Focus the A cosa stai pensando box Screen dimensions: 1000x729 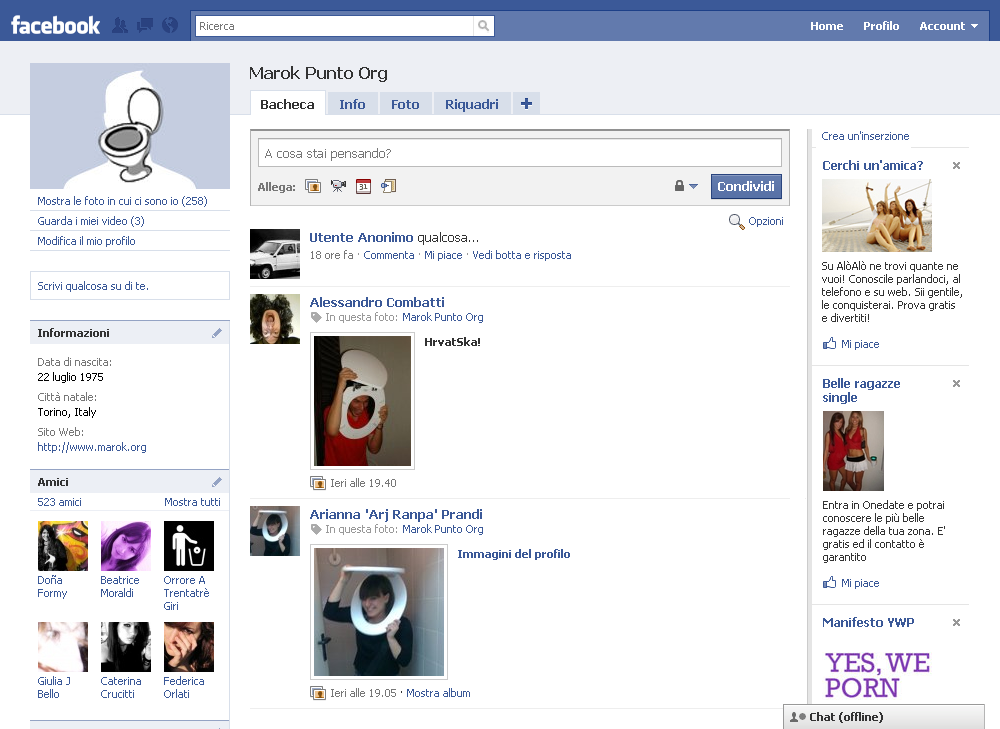pos(520,153)
